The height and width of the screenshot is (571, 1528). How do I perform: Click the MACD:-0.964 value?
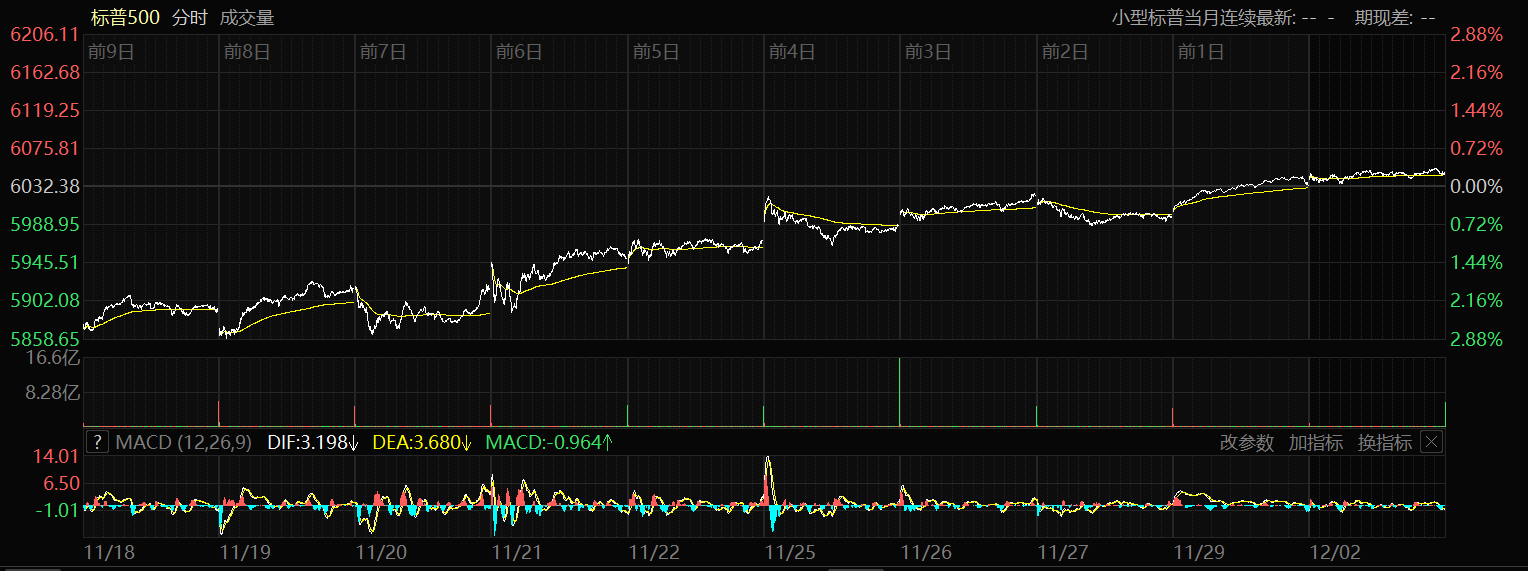click(549, 442)
